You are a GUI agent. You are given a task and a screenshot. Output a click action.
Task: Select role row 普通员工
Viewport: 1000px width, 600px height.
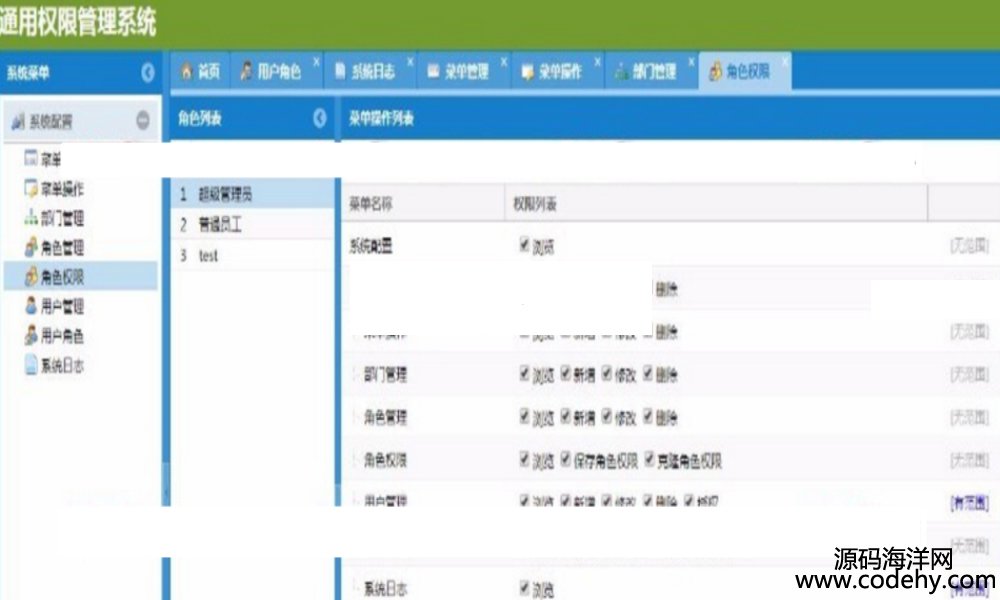tap(253, 224)
